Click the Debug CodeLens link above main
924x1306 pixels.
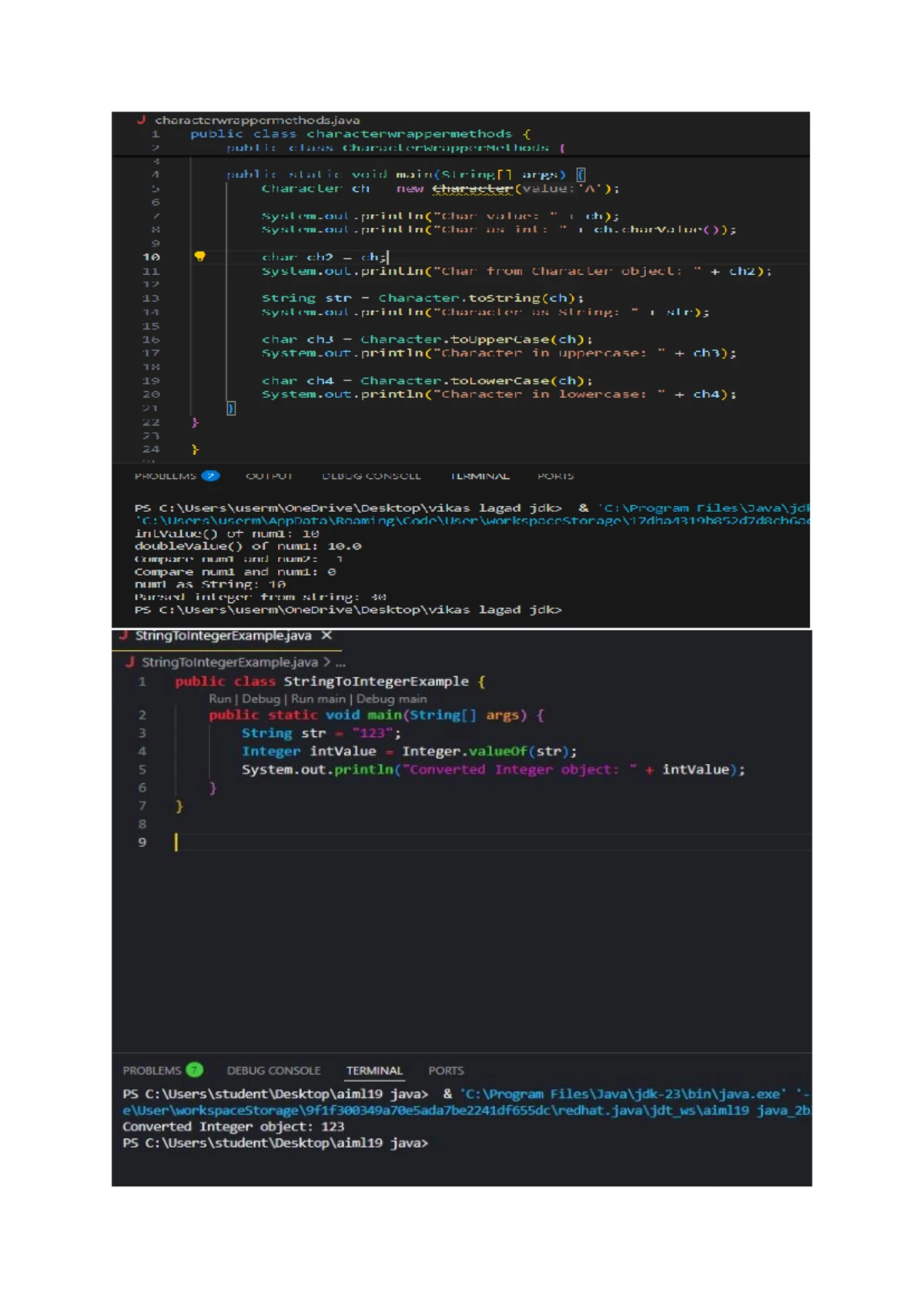pyautogui.click(x=261, y=699)
